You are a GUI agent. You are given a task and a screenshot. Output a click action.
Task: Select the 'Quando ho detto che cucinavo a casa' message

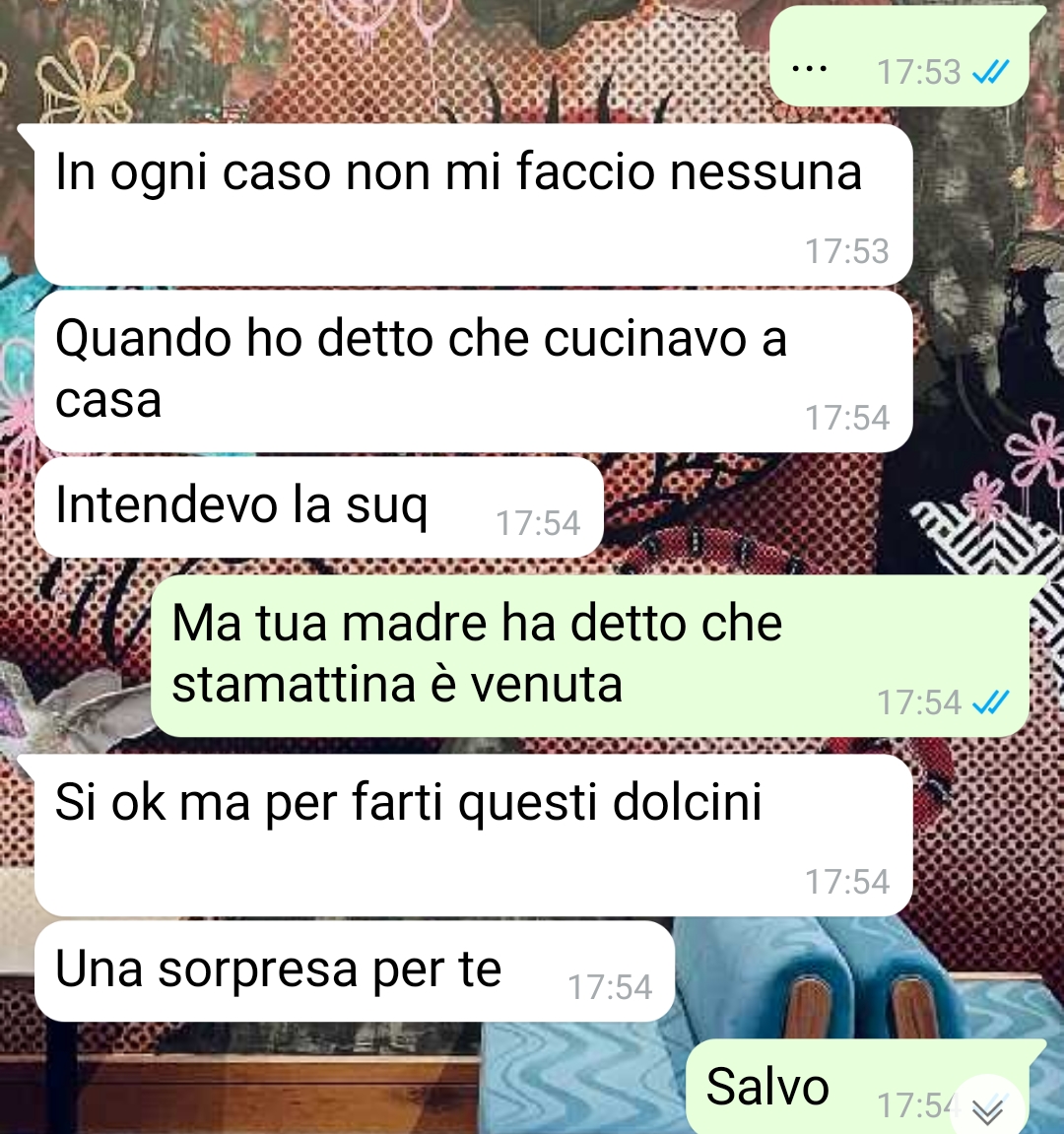(473, 371)
